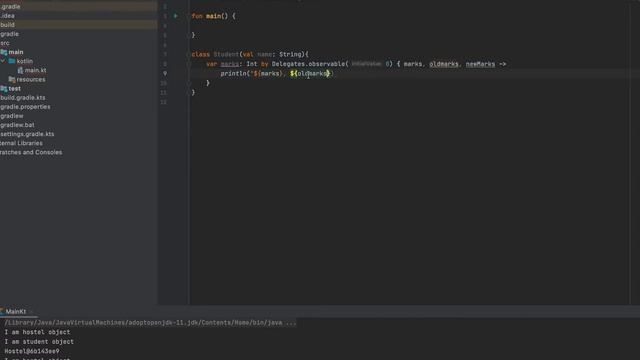The image size is (640, 360).
Task: Open gradle.properties file
Action: pyautogui.click(x=25, y=107)
